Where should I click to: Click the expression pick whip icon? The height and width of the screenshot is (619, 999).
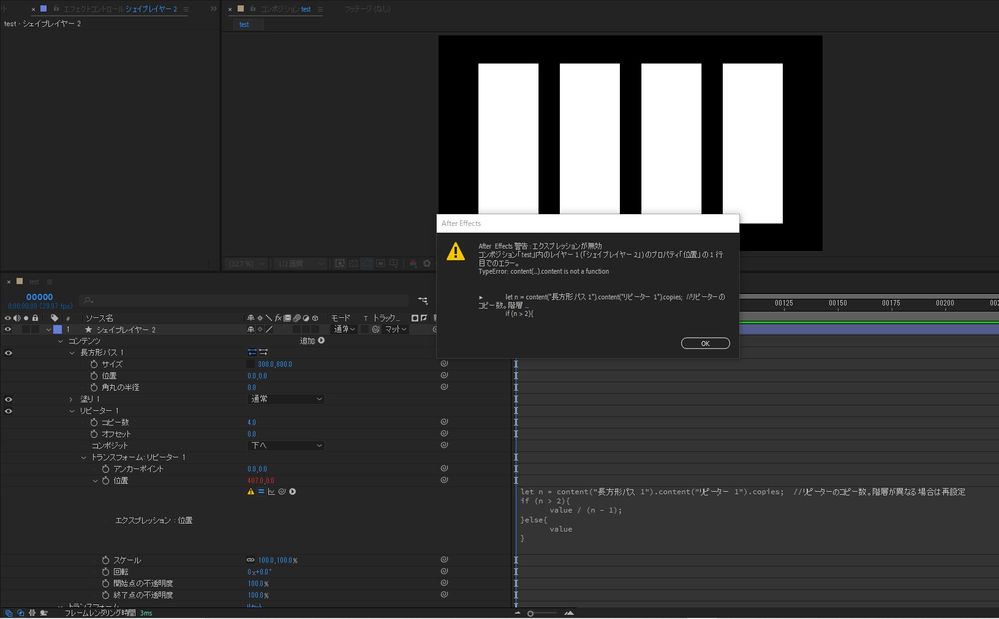coord(282,492)
